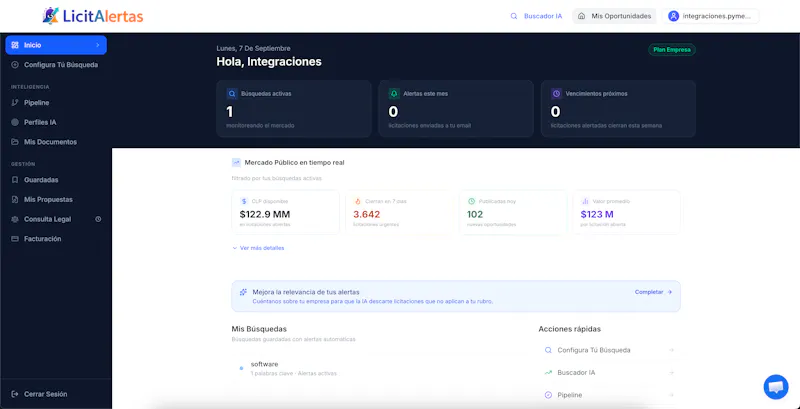This screenshot has width=800, height=409.
Task: Open Mis Propuestas in sidebar
Action: pos(56,199)
